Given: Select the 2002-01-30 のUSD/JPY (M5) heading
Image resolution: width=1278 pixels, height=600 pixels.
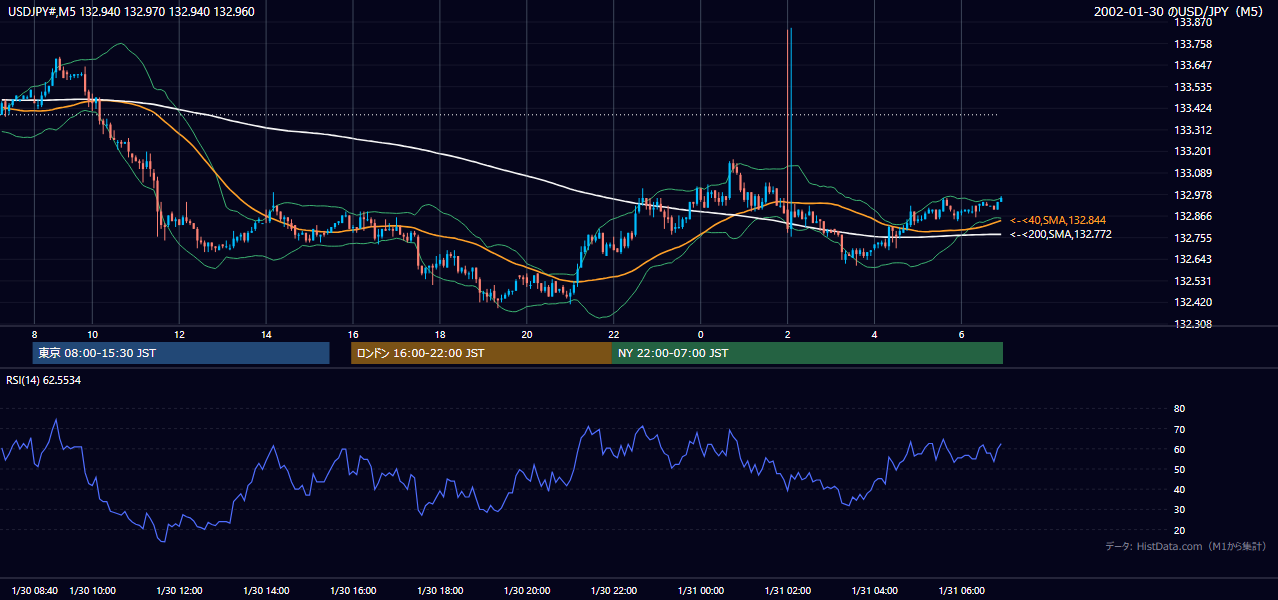Looking at the screenshot, I should point(1181,11).
